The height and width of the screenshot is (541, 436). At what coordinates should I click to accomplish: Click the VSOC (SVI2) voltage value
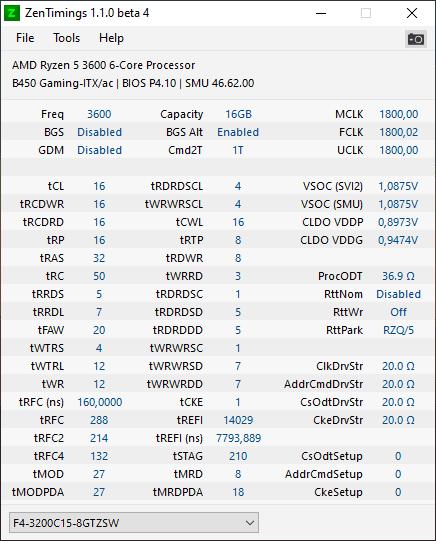click(x=398, y=186)
